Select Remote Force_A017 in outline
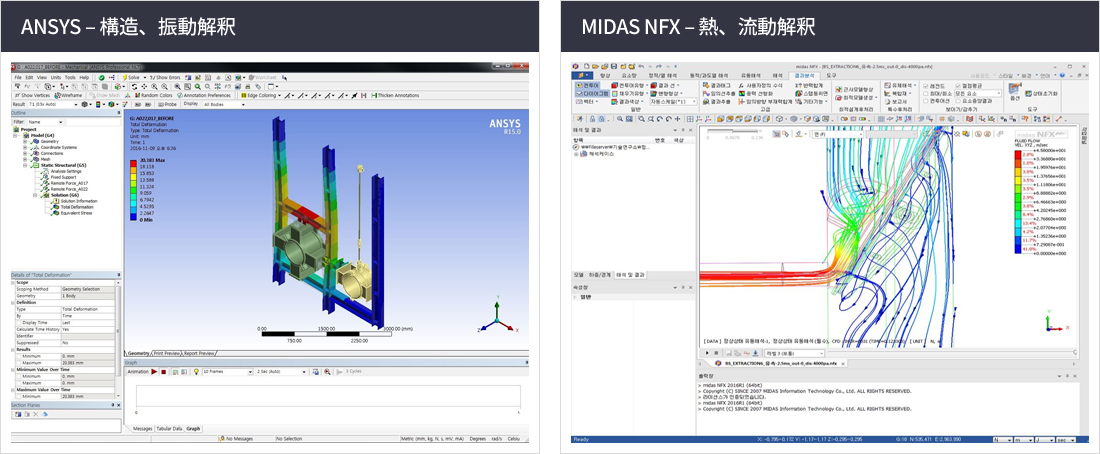1100x454 pixels. click(x=69, y=183)
